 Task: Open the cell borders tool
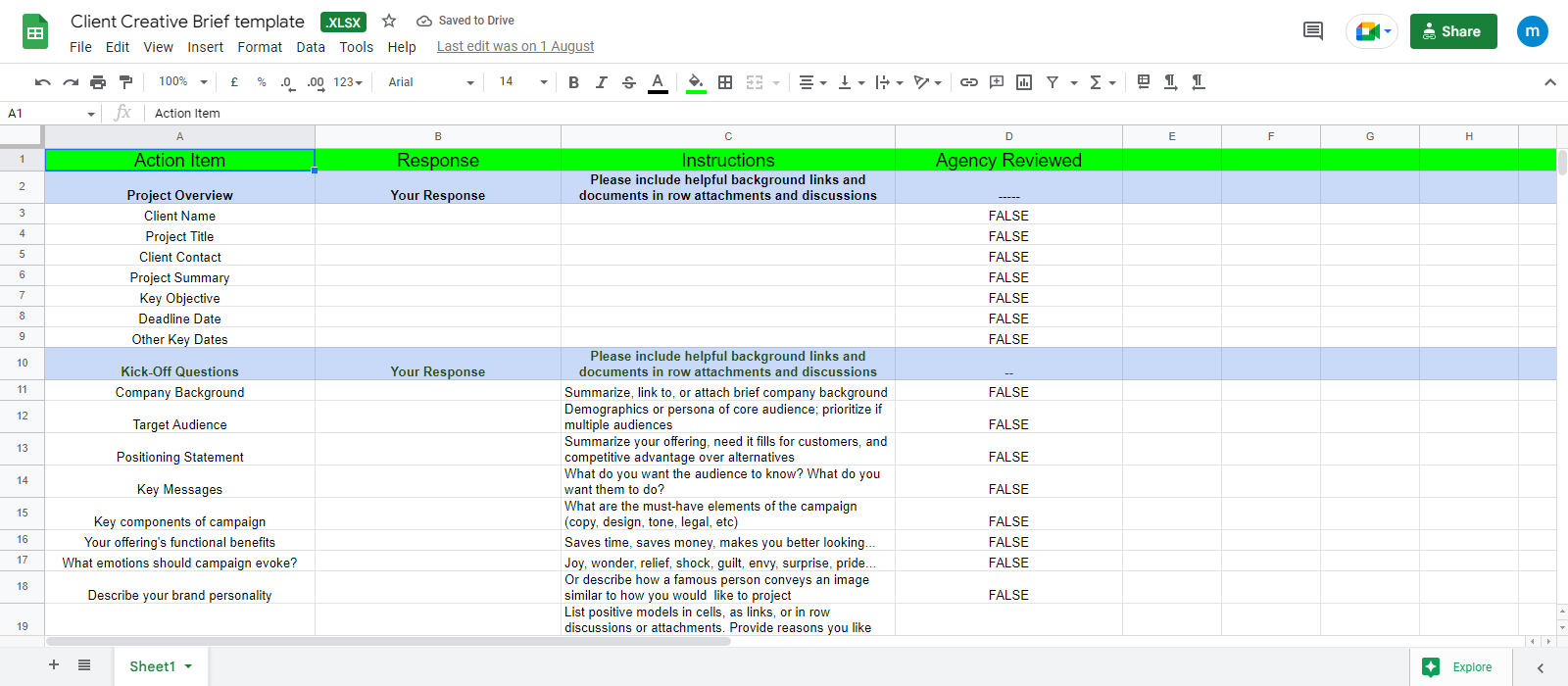(x=725, y=82)
